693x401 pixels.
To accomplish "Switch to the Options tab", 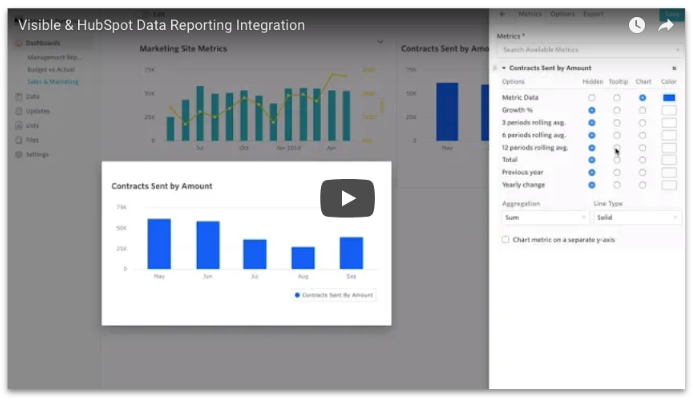I will 562,14.
